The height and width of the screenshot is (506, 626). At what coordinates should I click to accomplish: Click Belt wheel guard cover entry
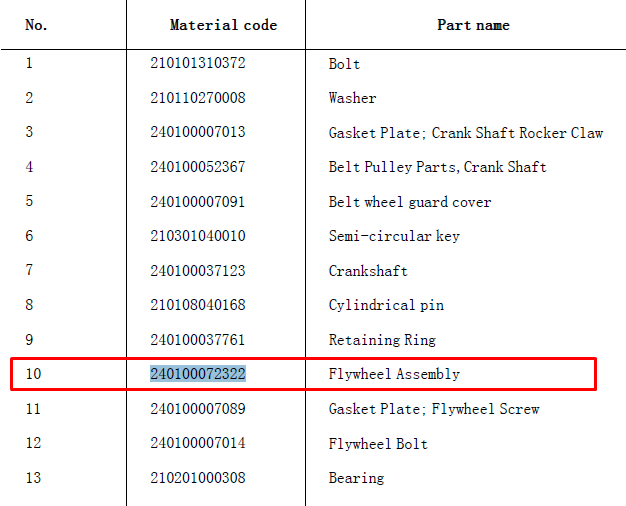pyautogui.click(x=410, y=202)
